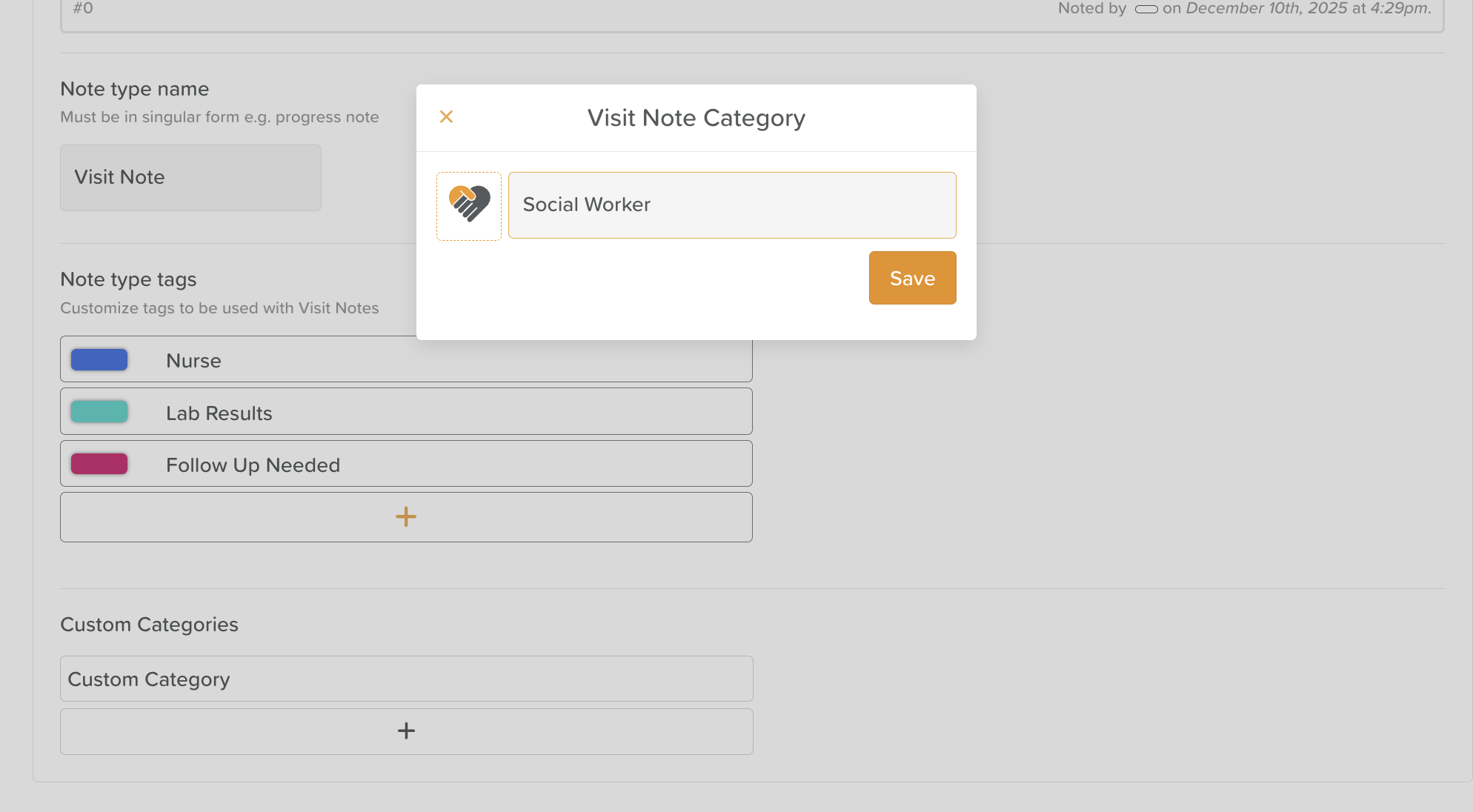Click the Social Worker name field
This screenshot has width=1473, height=812.
point(732,205)
